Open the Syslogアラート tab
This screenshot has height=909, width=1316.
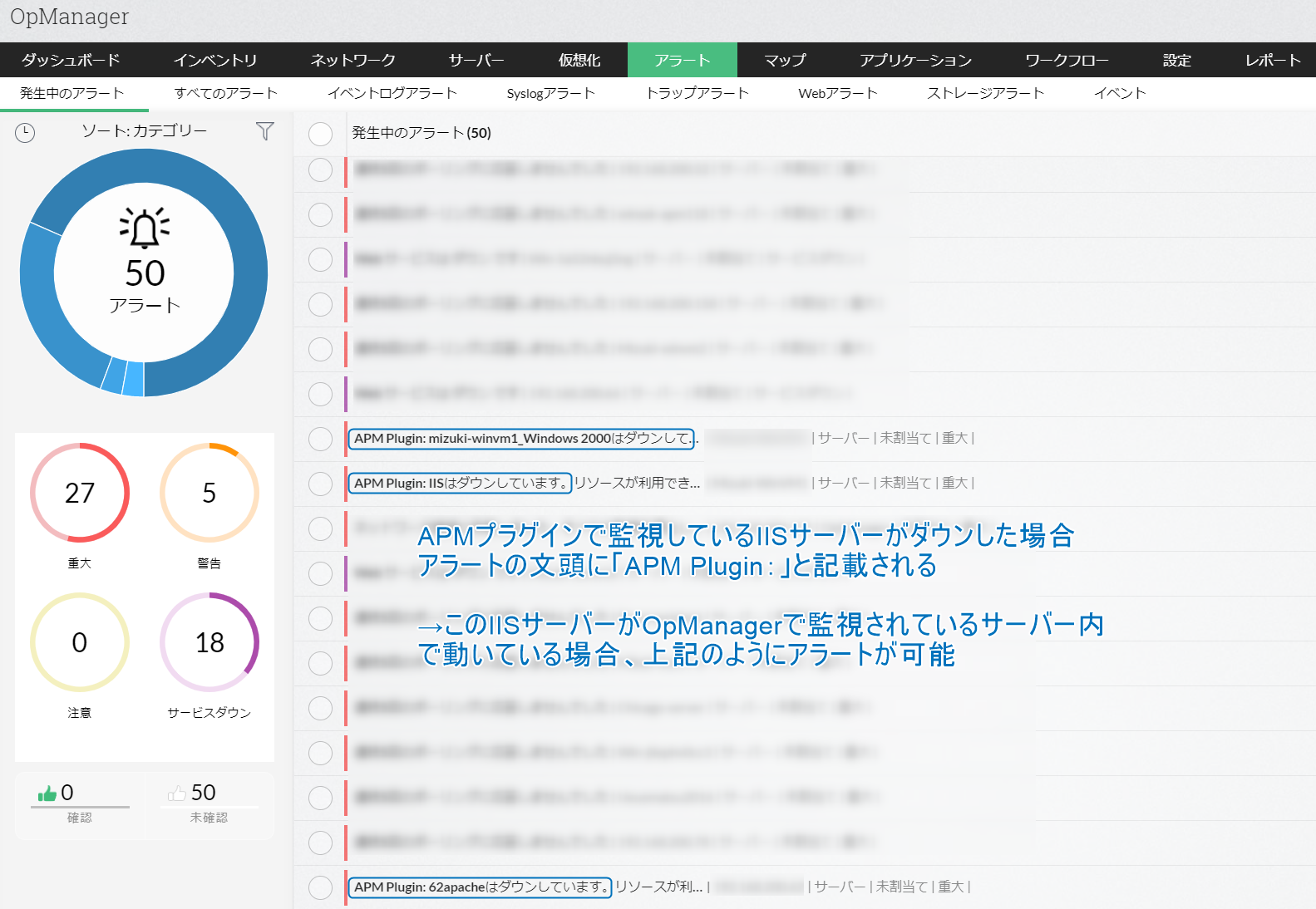click(x=550, y=93)
